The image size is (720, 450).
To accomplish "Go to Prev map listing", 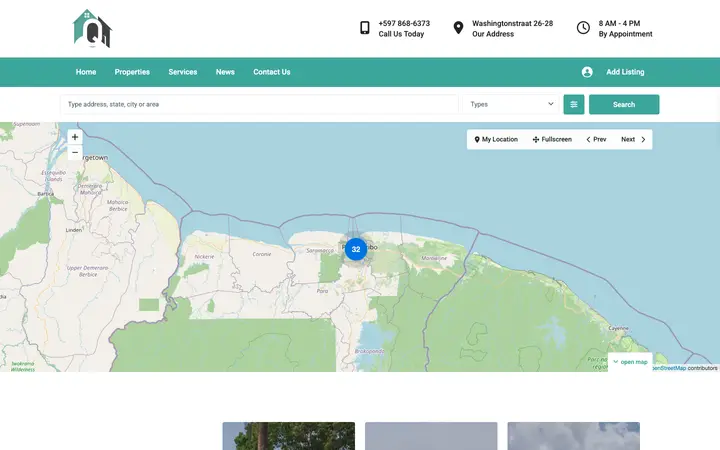I will [596, 140].
